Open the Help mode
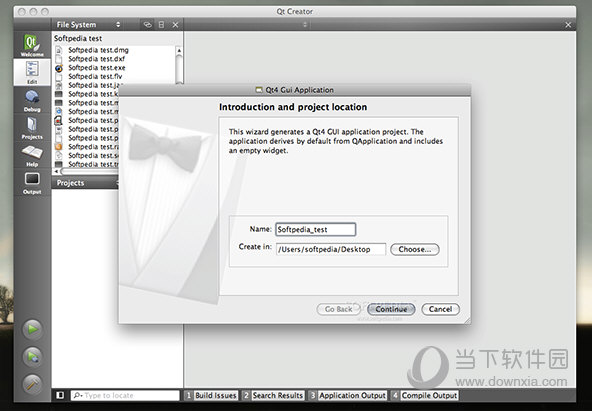592x411 pixels. (32, 155)
